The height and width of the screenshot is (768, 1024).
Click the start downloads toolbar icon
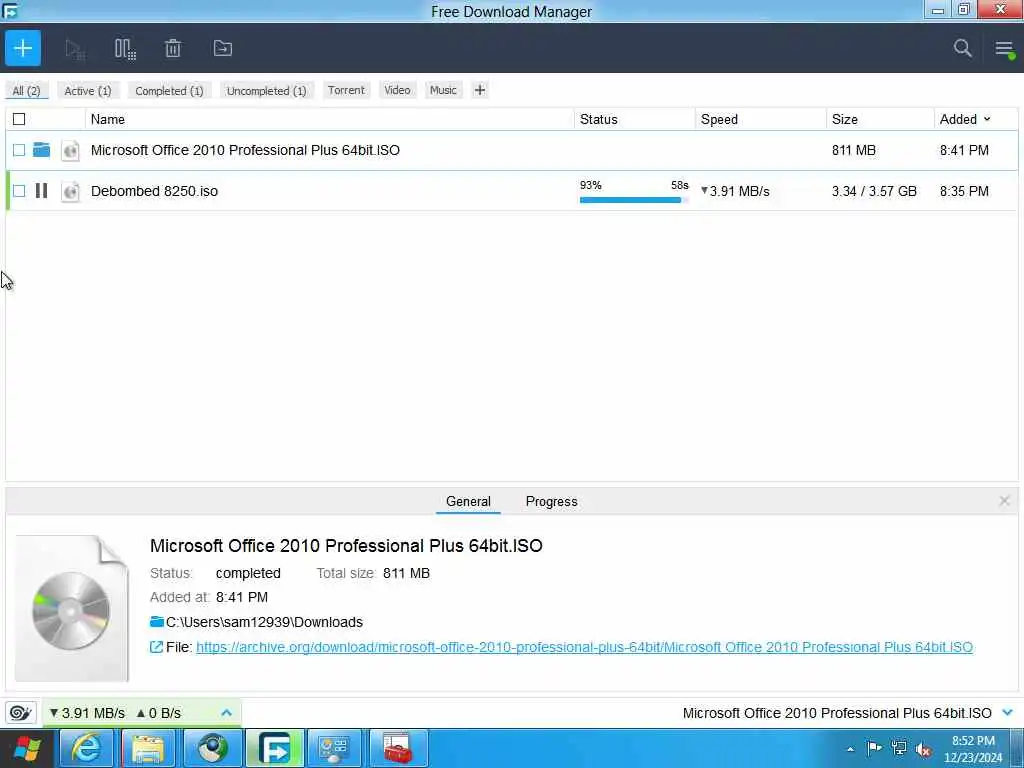(x=75, y=49)
